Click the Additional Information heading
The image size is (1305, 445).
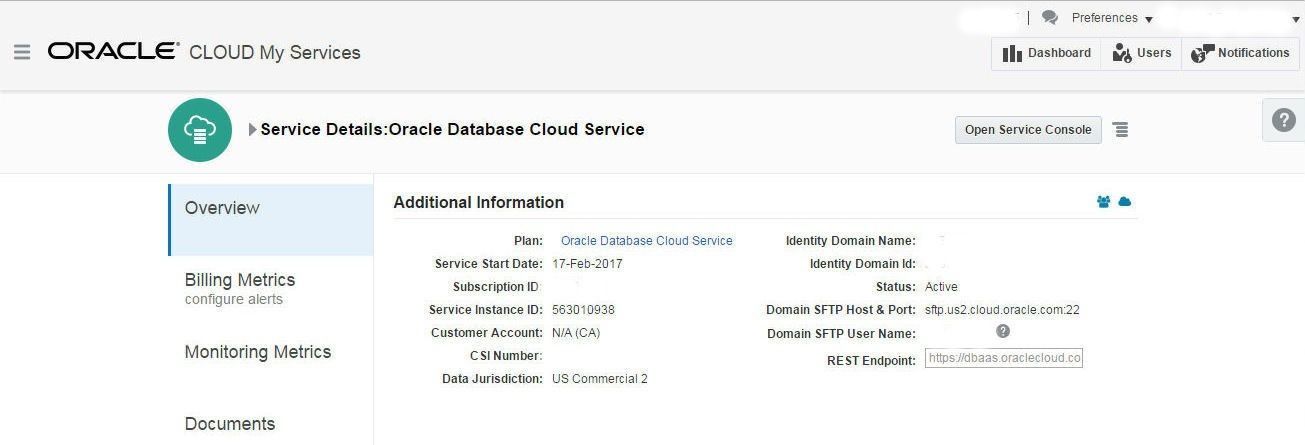pyautogui.click(x=479, y=202)
